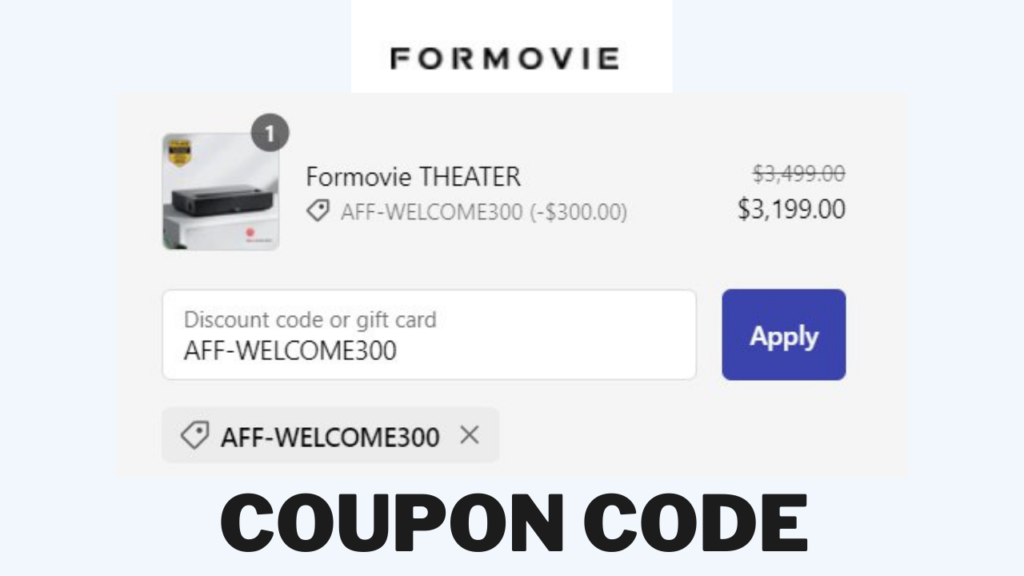Click the Formovie THEATER product thumbnail
Viewport: 1024px width, 576px height.
point(220,192)
